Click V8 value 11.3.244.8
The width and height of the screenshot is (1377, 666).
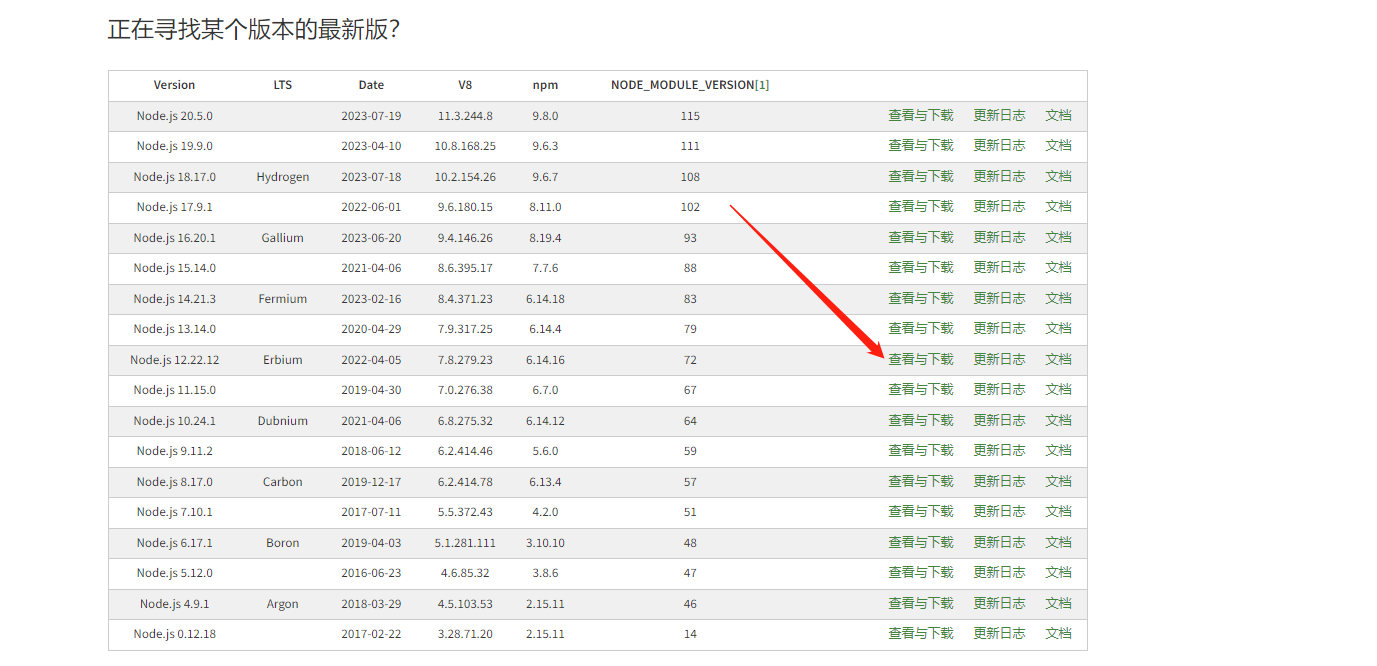(465, 116)
